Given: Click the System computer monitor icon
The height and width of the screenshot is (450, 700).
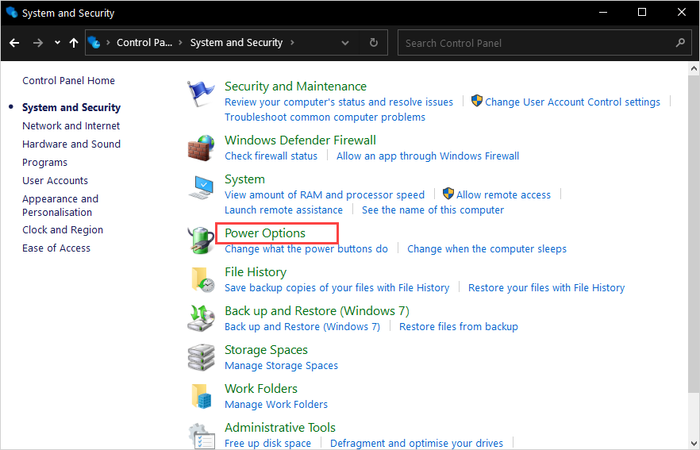Looking at the screenshot, I should [x=201, y=188].
